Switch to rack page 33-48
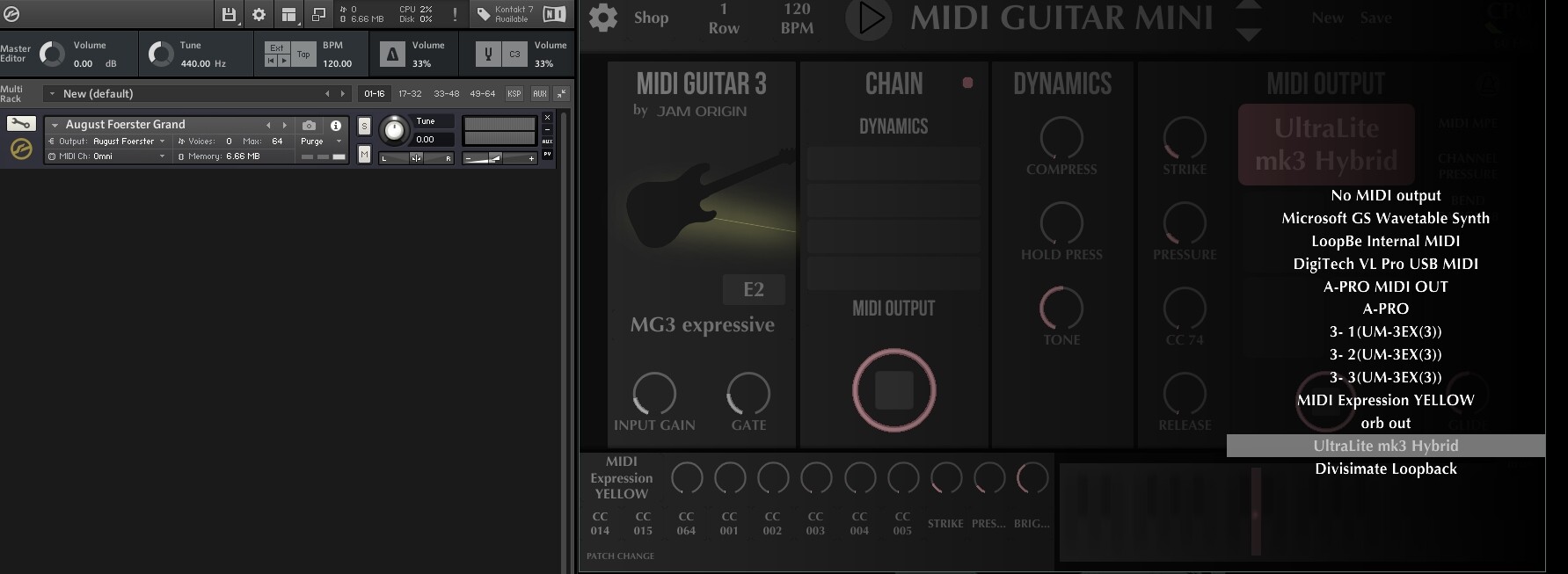The image size is (1568, 574). point(446,93)
